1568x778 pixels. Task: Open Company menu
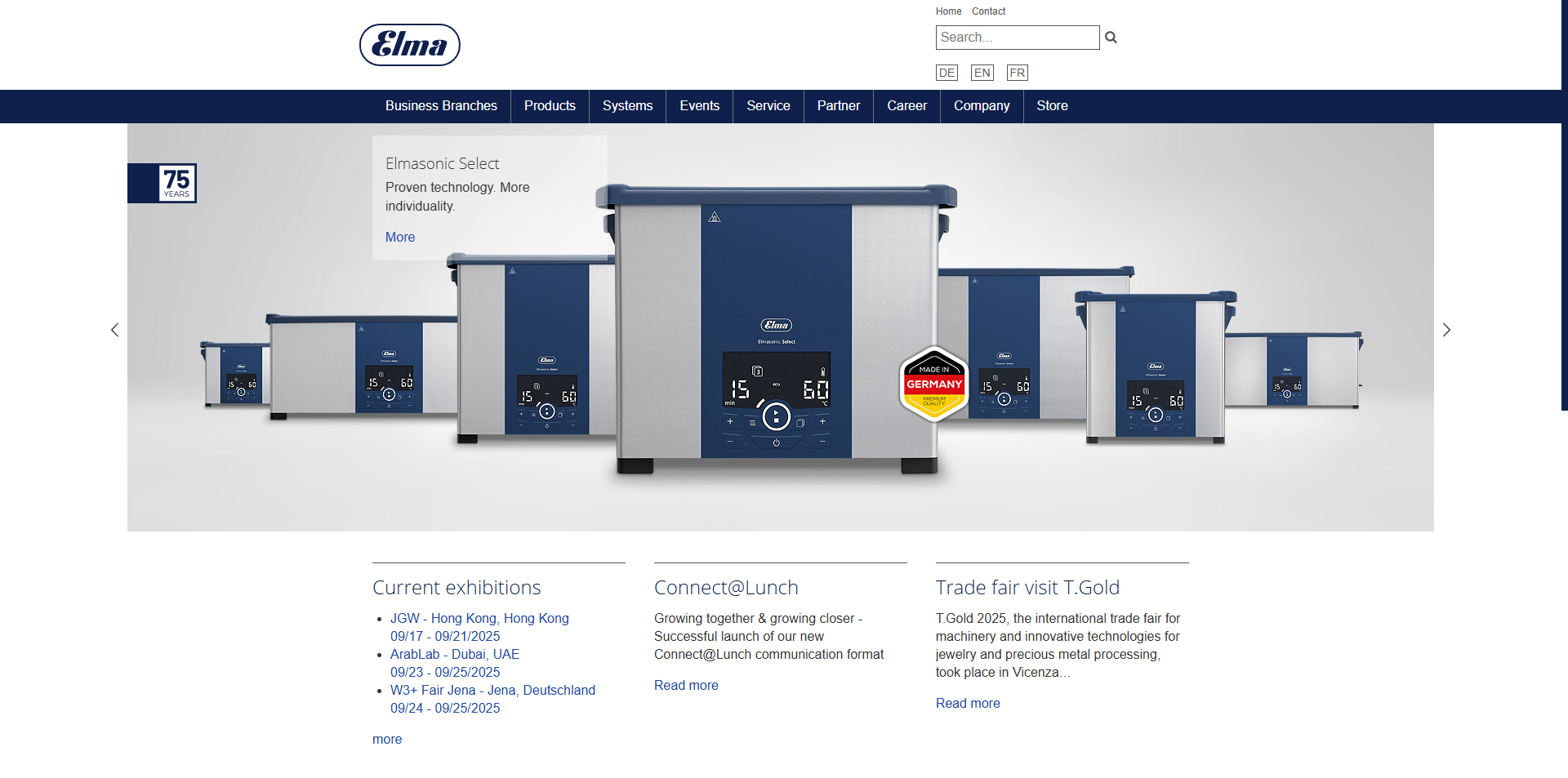(x=982, y=106)
